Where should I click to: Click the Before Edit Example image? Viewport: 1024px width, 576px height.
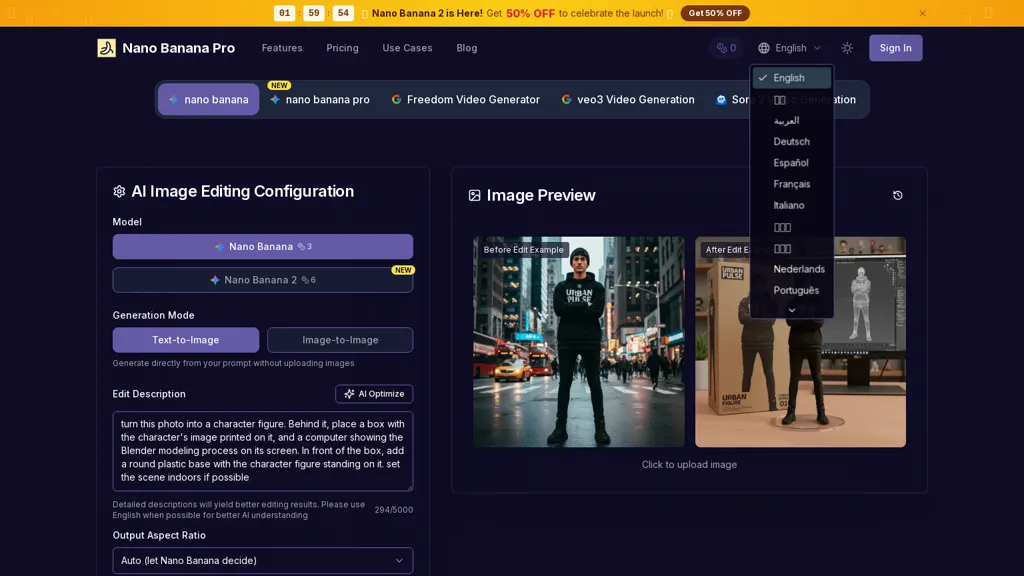coord(579,342)
